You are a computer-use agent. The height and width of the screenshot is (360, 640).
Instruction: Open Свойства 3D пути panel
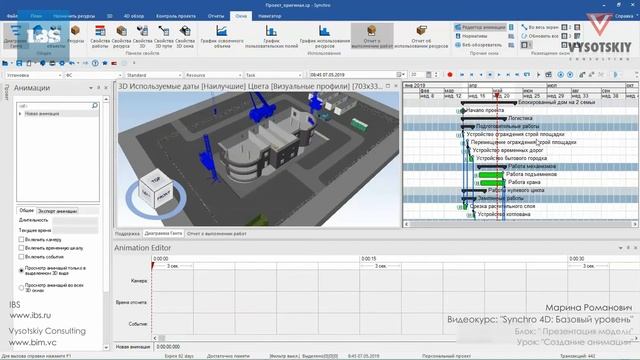(x=164, y=37)
